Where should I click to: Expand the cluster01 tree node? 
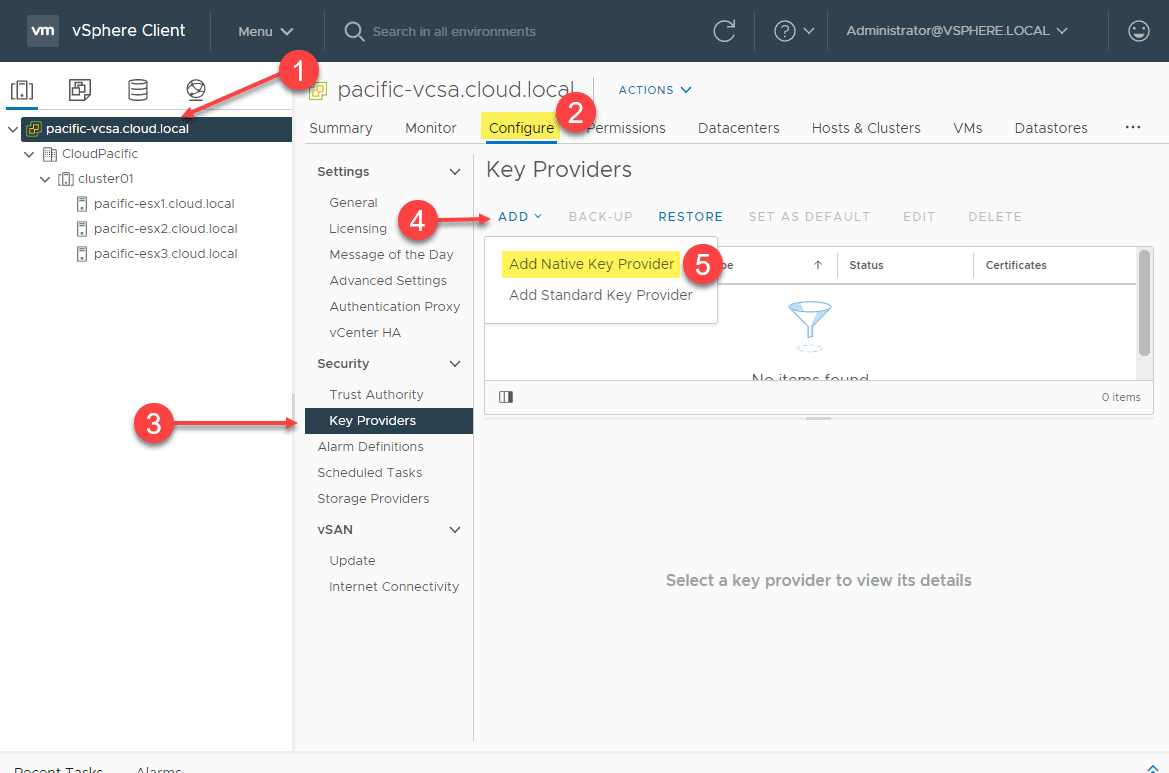44,178
